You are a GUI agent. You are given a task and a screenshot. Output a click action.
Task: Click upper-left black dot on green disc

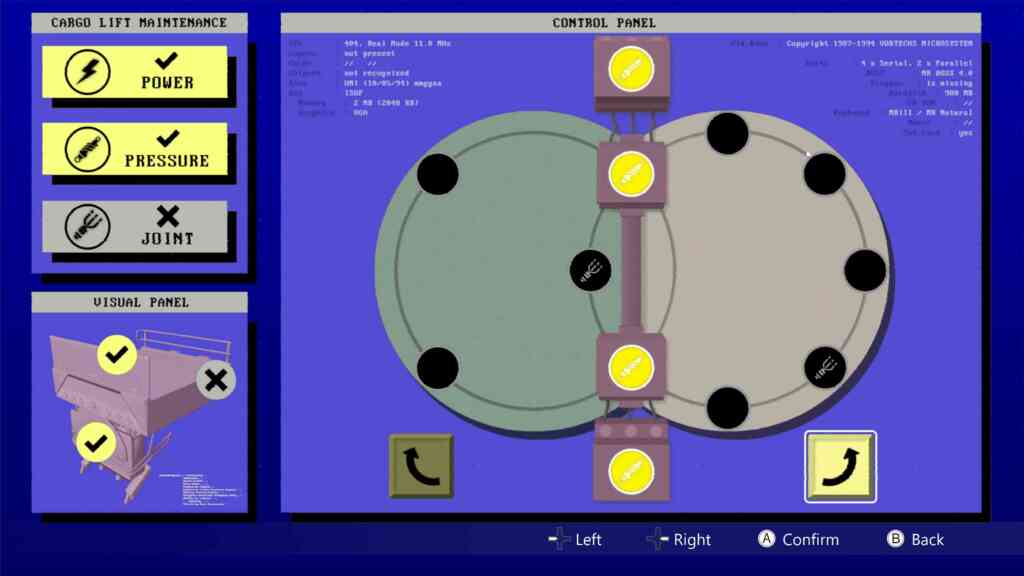(x=438, y=174)
